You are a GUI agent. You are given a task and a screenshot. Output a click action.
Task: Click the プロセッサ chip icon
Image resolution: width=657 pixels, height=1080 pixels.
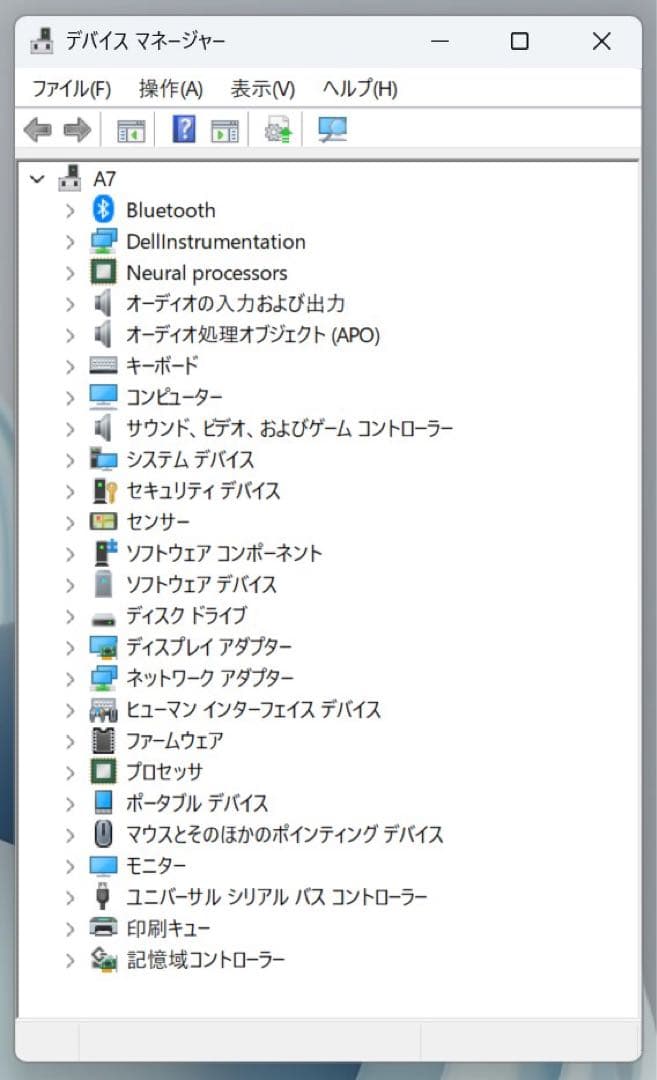click(103, 772)
